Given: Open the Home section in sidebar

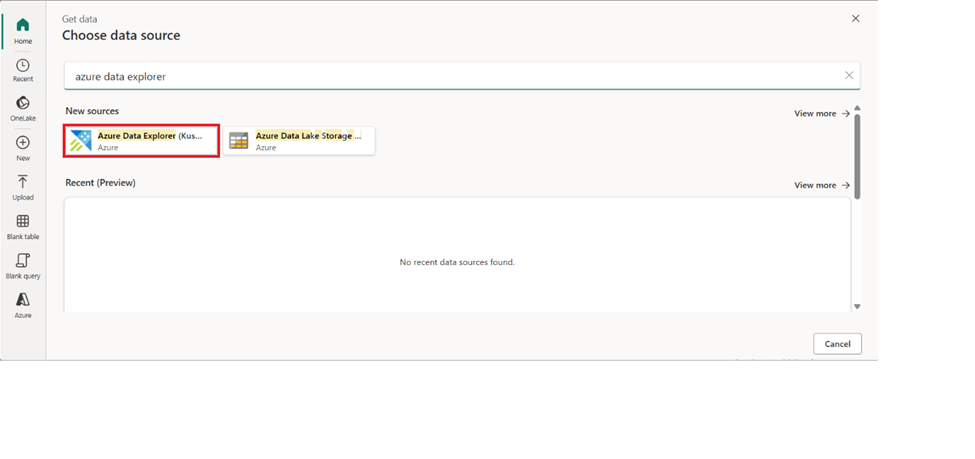Looking at the screenshot, I should coord(23,31).
